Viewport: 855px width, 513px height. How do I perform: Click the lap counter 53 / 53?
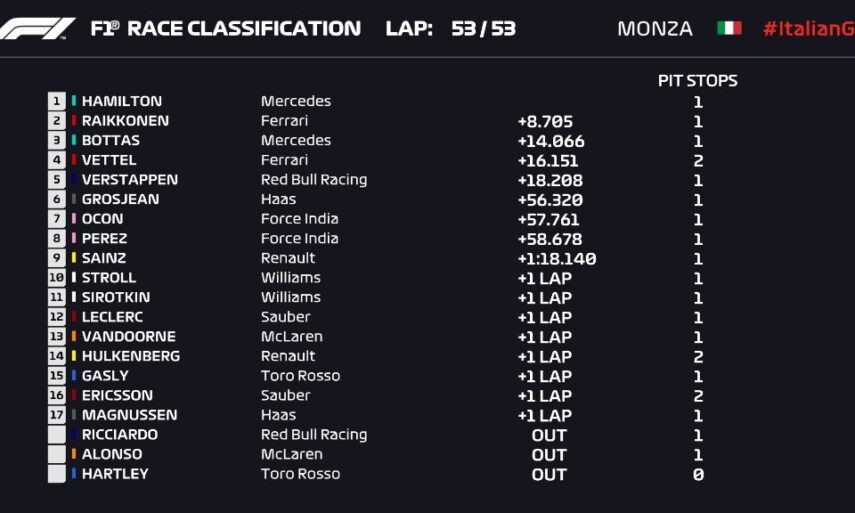coord(483,28)
